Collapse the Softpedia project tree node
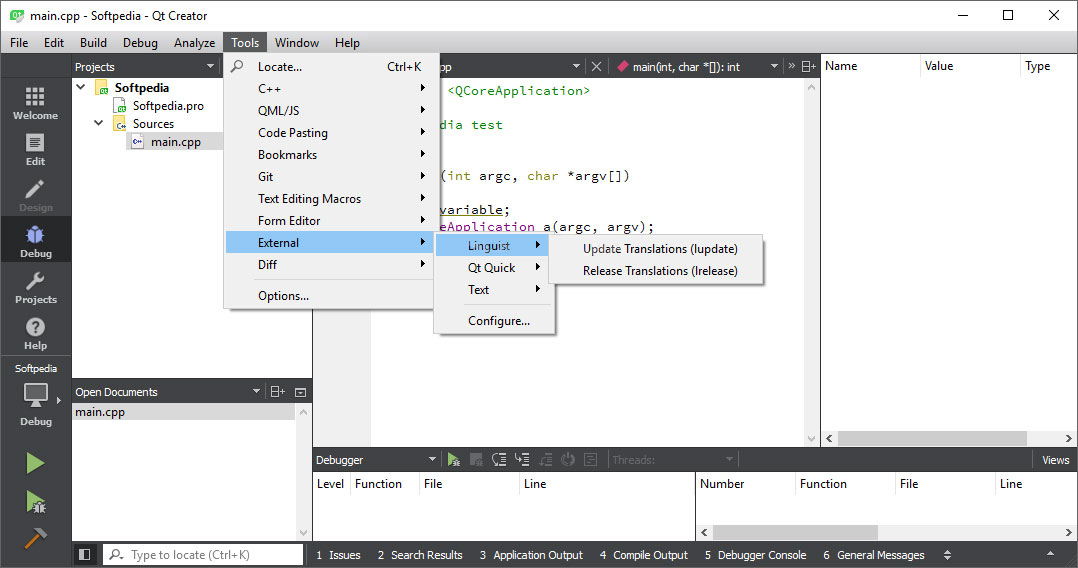 point(81,88)
